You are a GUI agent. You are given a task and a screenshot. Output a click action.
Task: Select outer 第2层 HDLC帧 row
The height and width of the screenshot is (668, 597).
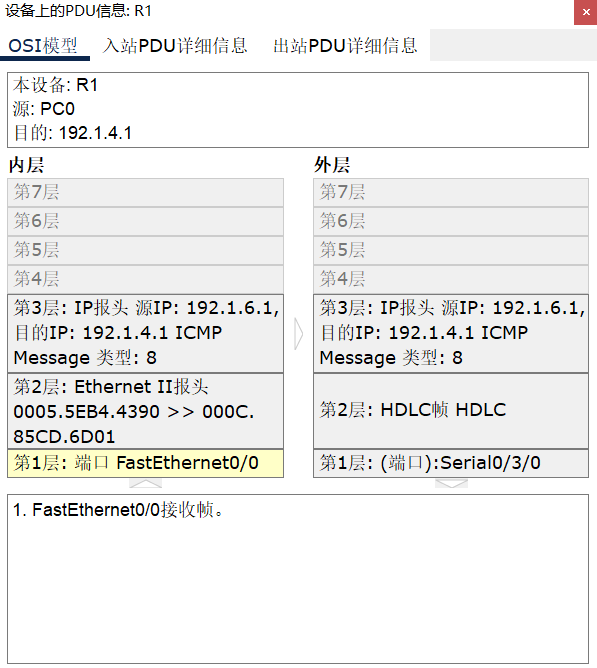tap(451, 411)
